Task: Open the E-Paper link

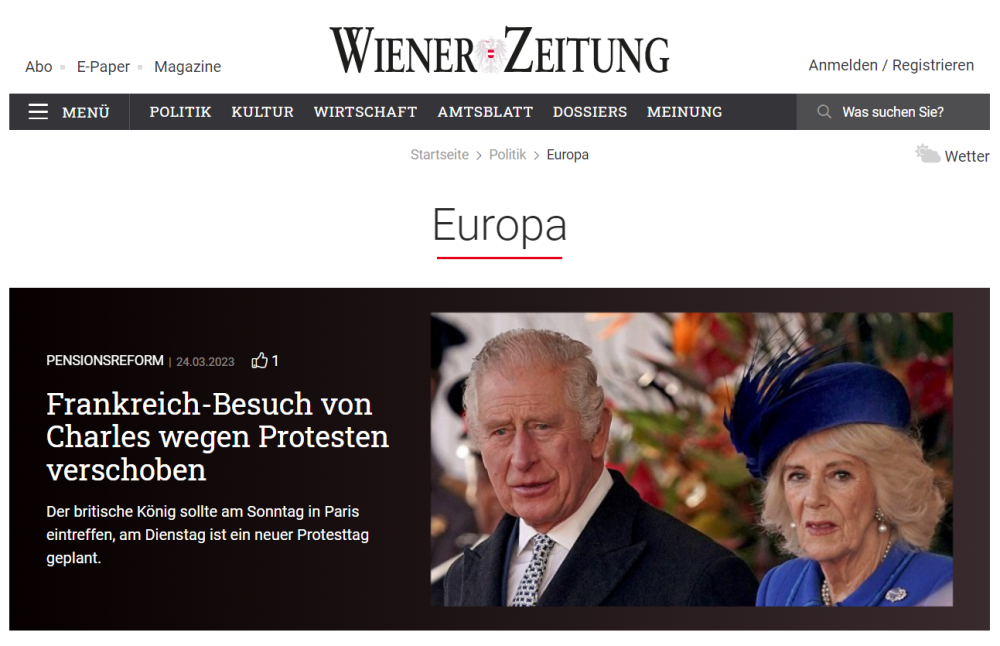Action: pyautogui.click(x=103, y=66)
